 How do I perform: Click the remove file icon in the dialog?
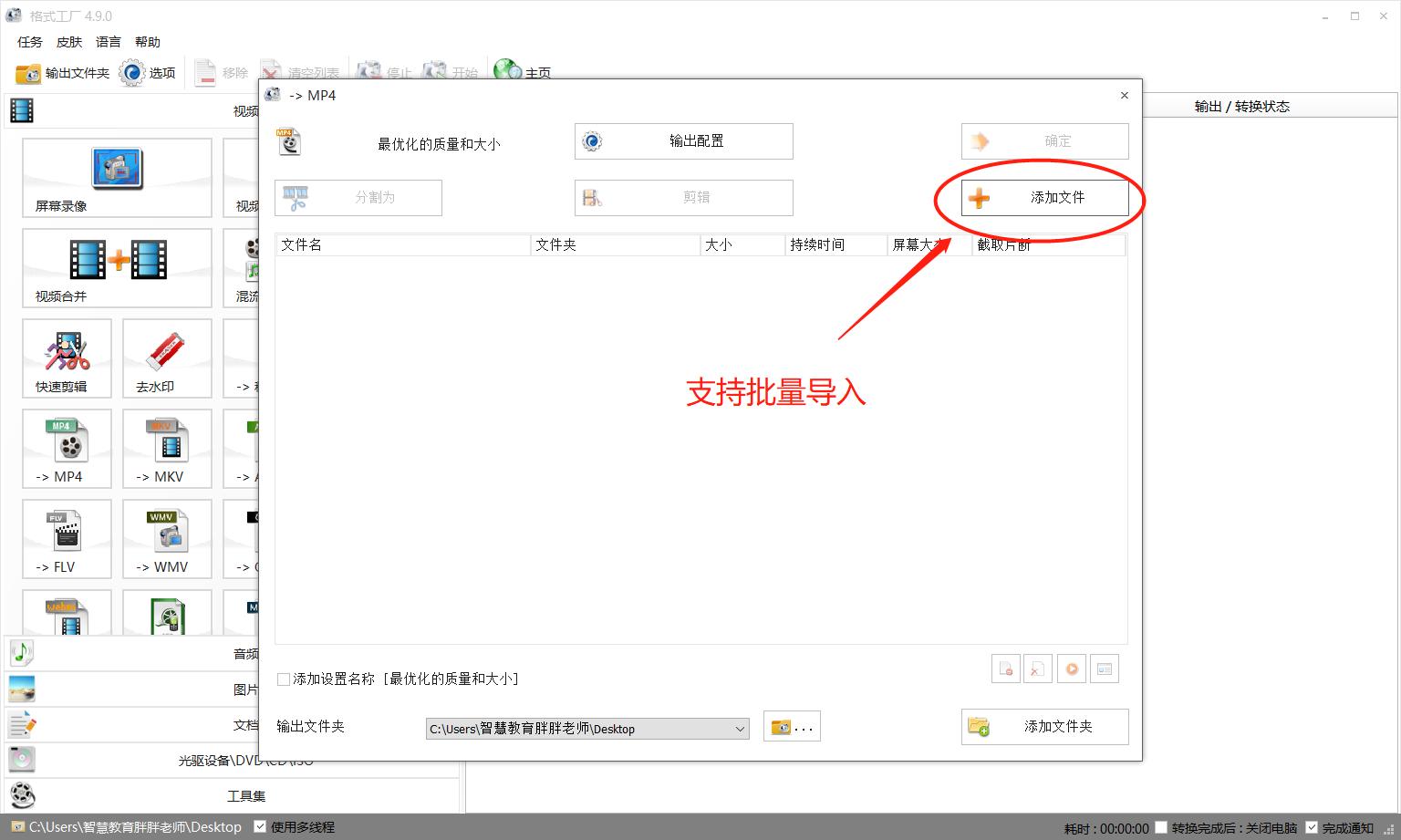click(1006, 669)
